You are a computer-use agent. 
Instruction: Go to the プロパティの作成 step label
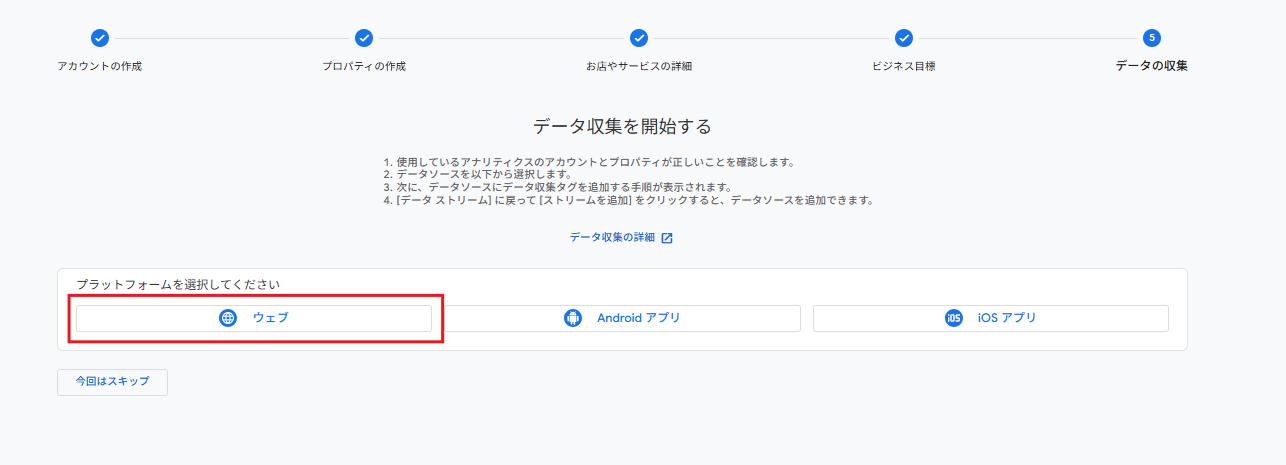point(364,67)
